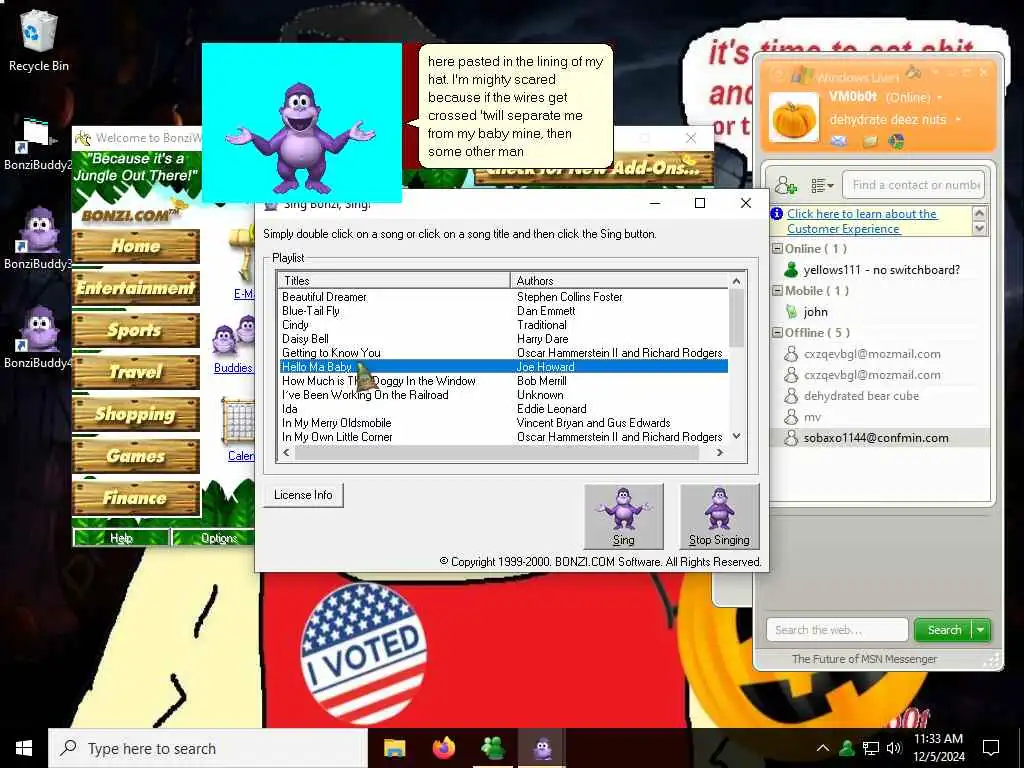This screenshot has height=768, width=1024.
Task: Click the Sing button with the Bonzi icon
Action: [624, 516]
